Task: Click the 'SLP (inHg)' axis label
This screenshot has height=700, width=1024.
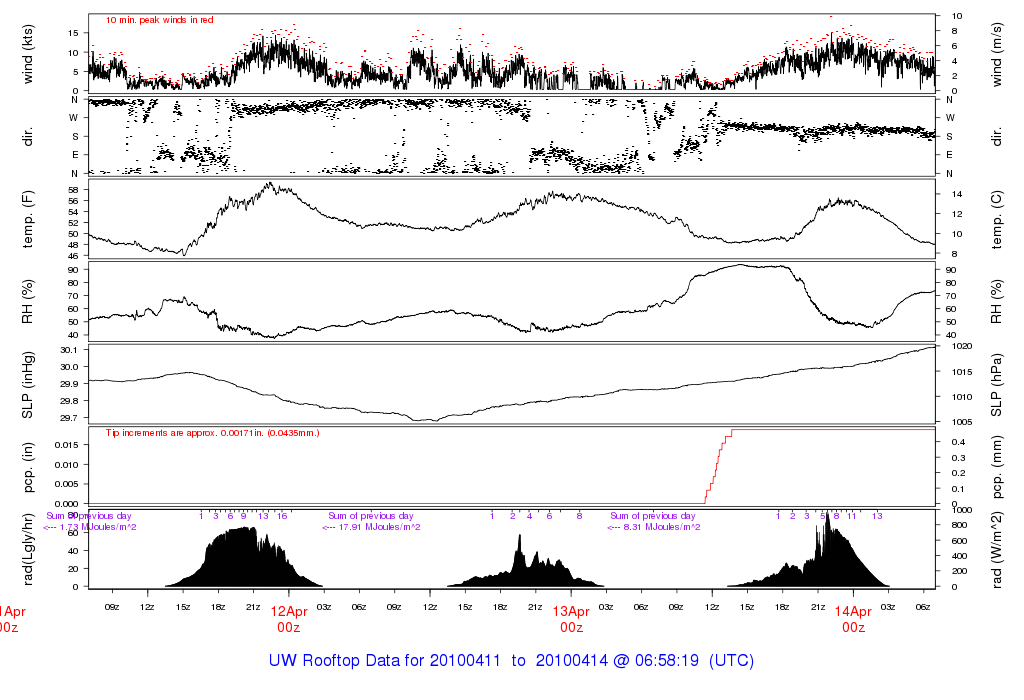Action: [x=27, y=385]
